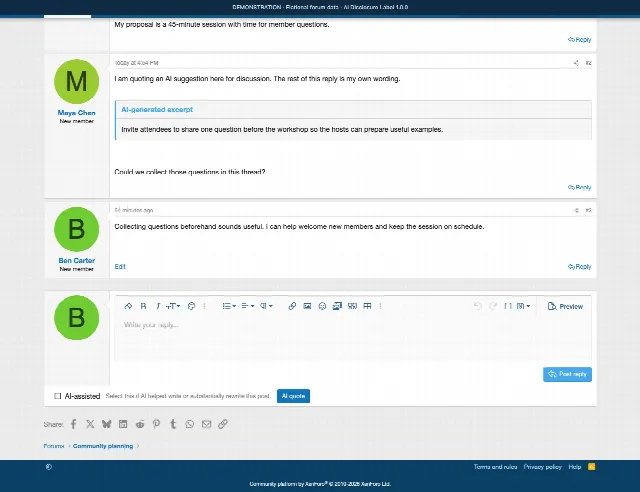
Task: Toggle BB code mode
Action: (508, 306)
